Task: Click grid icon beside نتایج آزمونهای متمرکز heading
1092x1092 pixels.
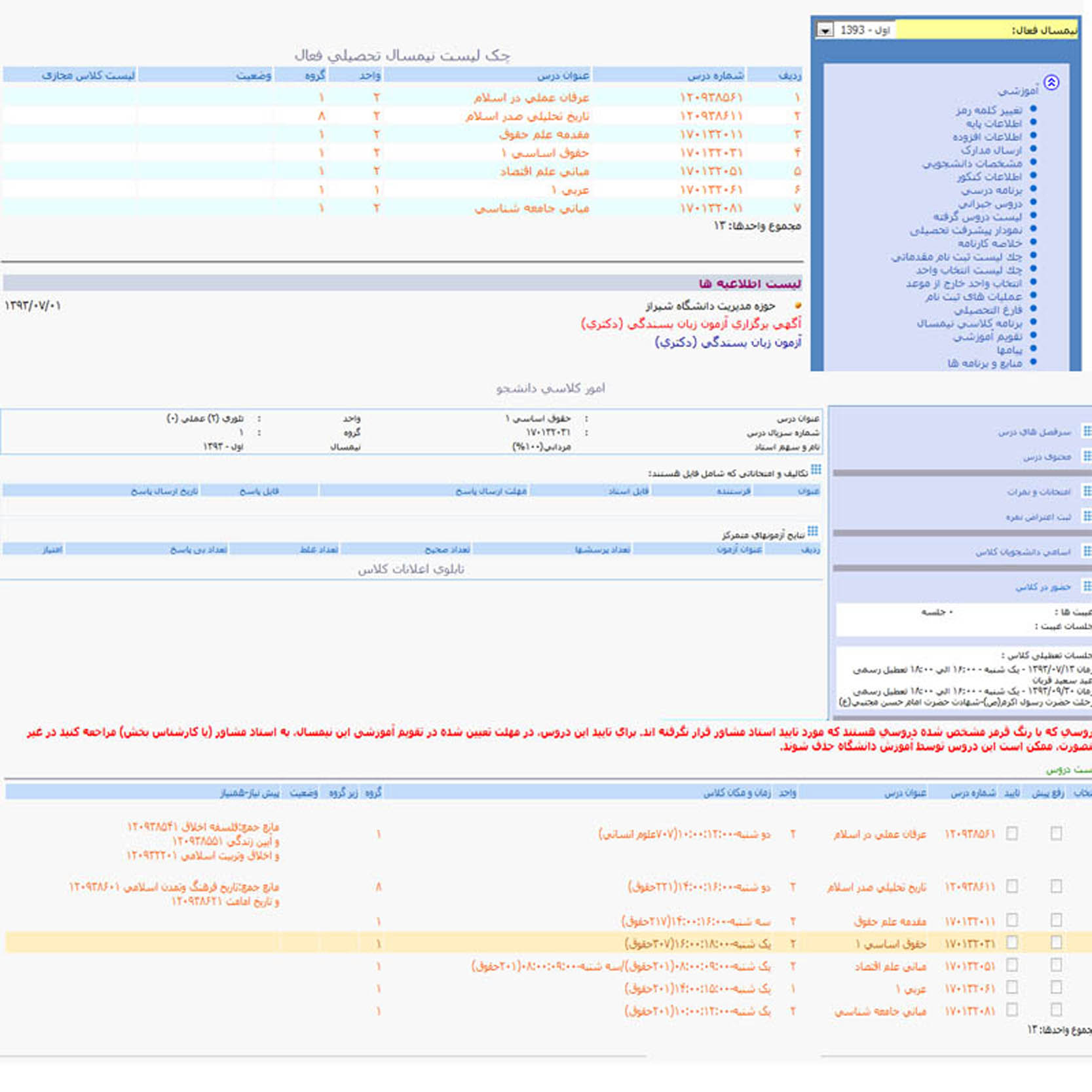Action: [813, 531]
